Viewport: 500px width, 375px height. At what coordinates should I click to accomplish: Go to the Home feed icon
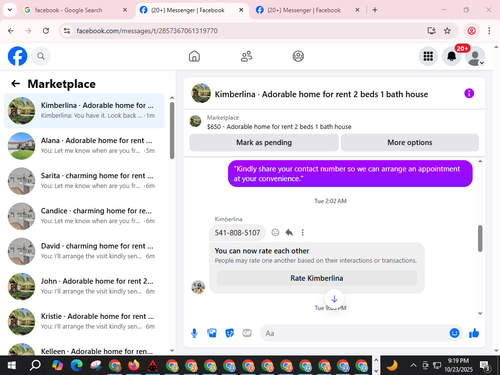(194, 56)
